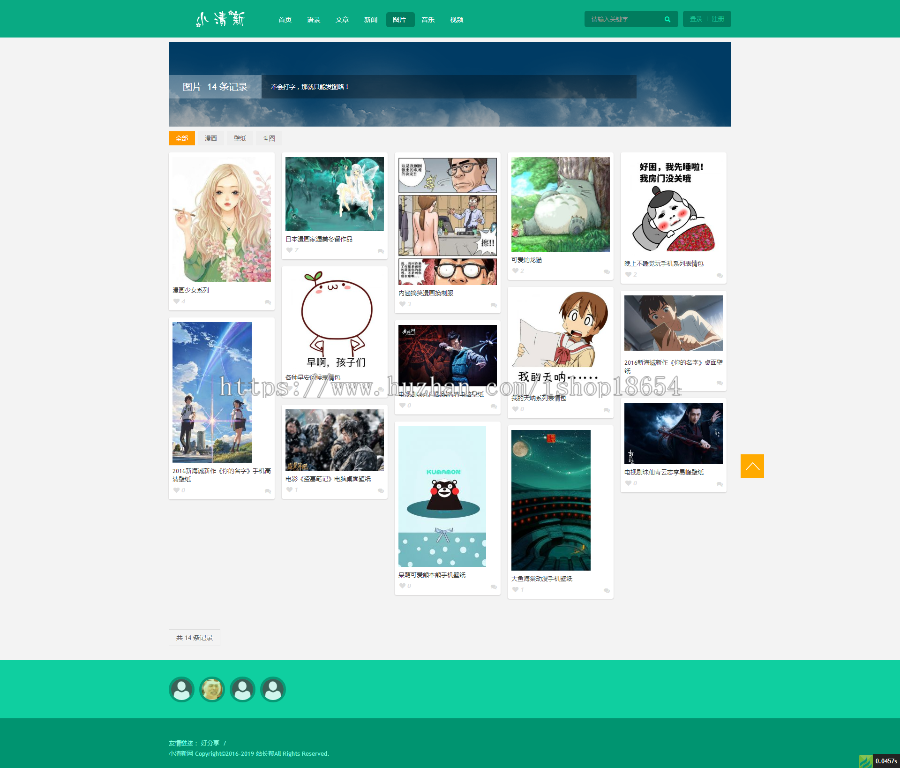Viewport: 900px width, 768px height.
Task: Click the yellow photo avatar in footer
Action: point(212,689)
